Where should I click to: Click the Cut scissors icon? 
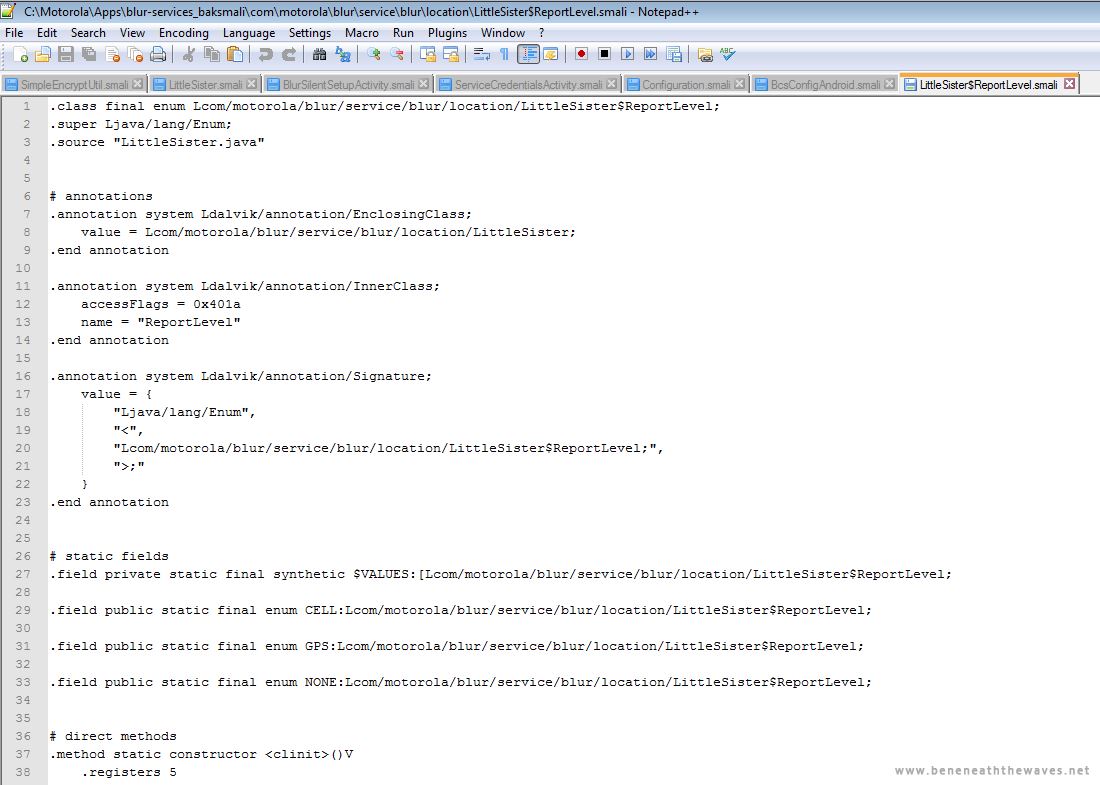pyautogui.click(x=189, y=55)
